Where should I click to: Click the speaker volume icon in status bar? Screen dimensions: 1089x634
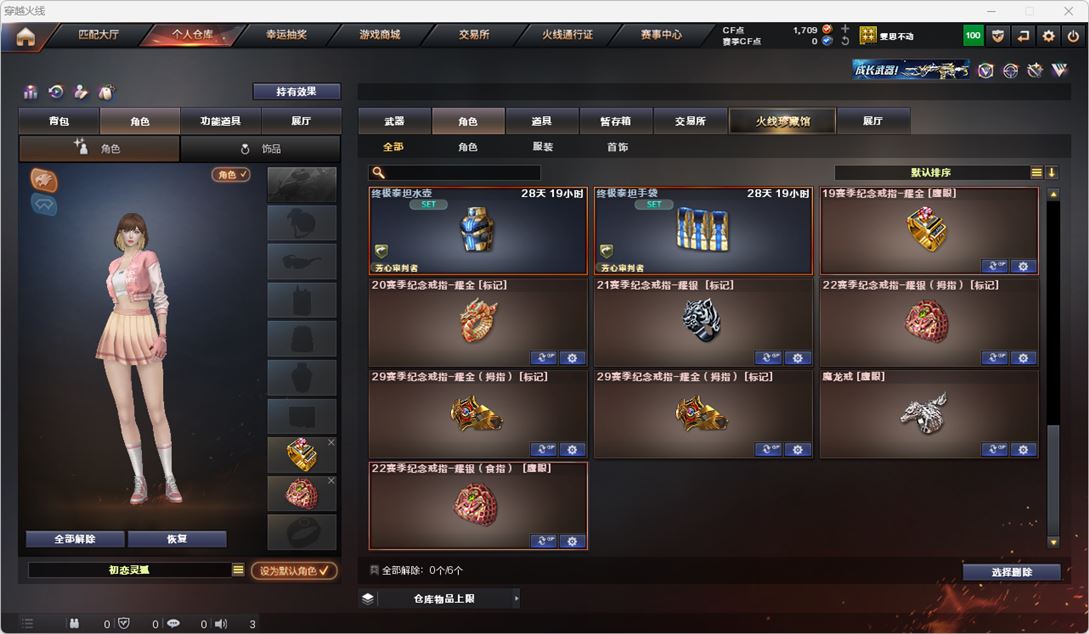[221, 624]
